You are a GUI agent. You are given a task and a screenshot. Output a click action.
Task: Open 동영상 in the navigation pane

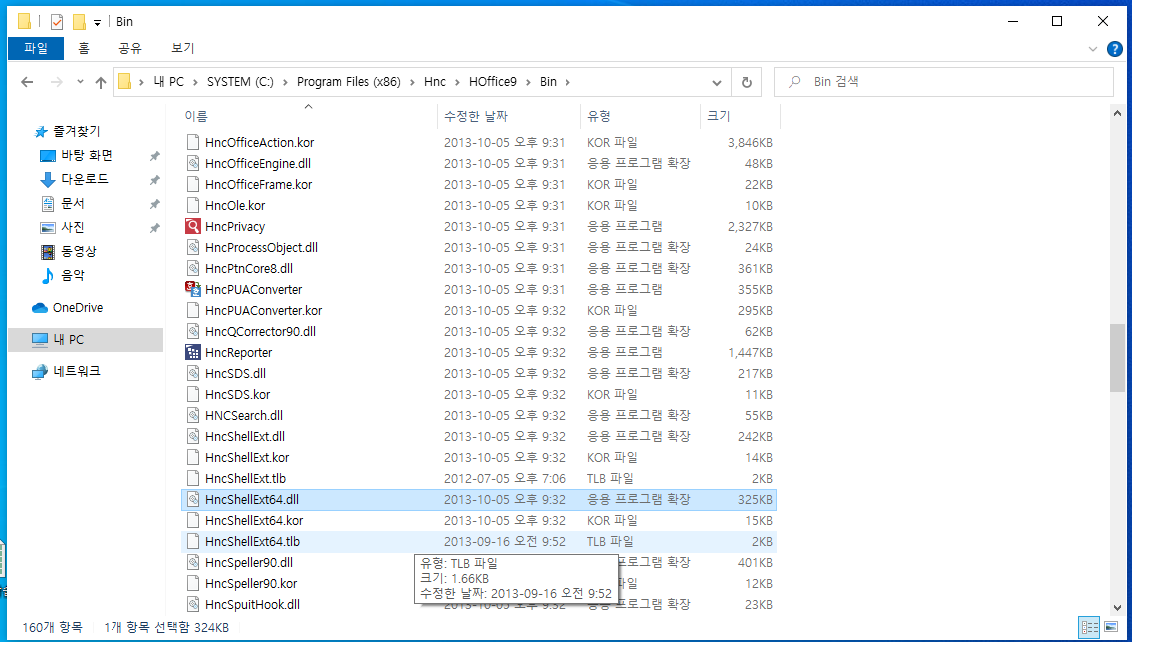pyautogui.click(x=79, y=252)
